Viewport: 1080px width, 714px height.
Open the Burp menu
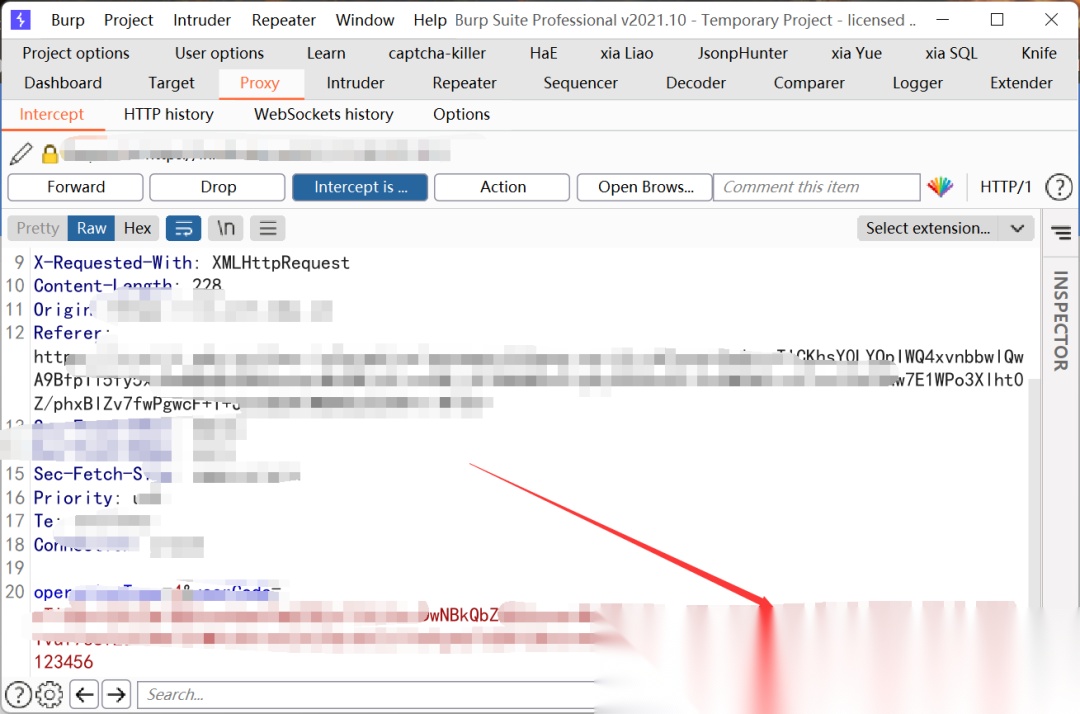click(68, 20)
